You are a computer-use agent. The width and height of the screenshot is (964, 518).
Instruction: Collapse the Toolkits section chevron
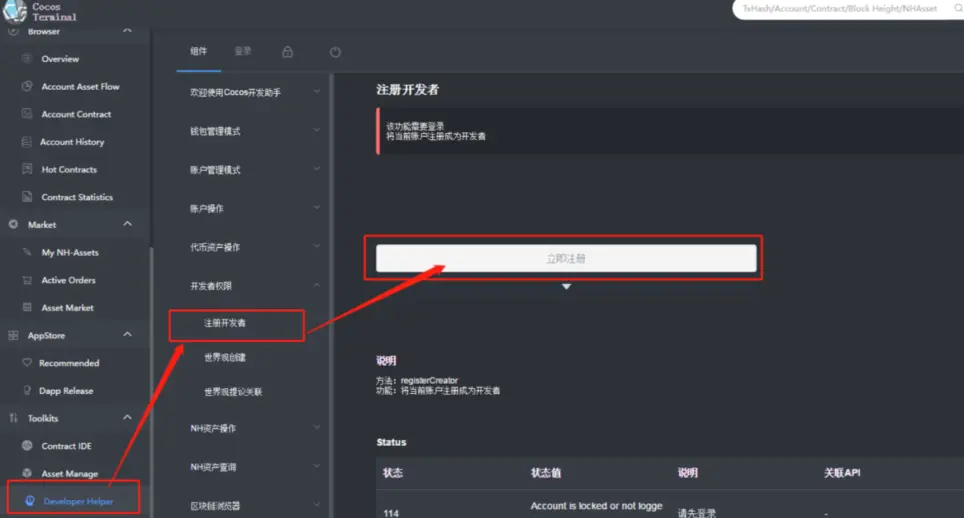coord(127,417)
